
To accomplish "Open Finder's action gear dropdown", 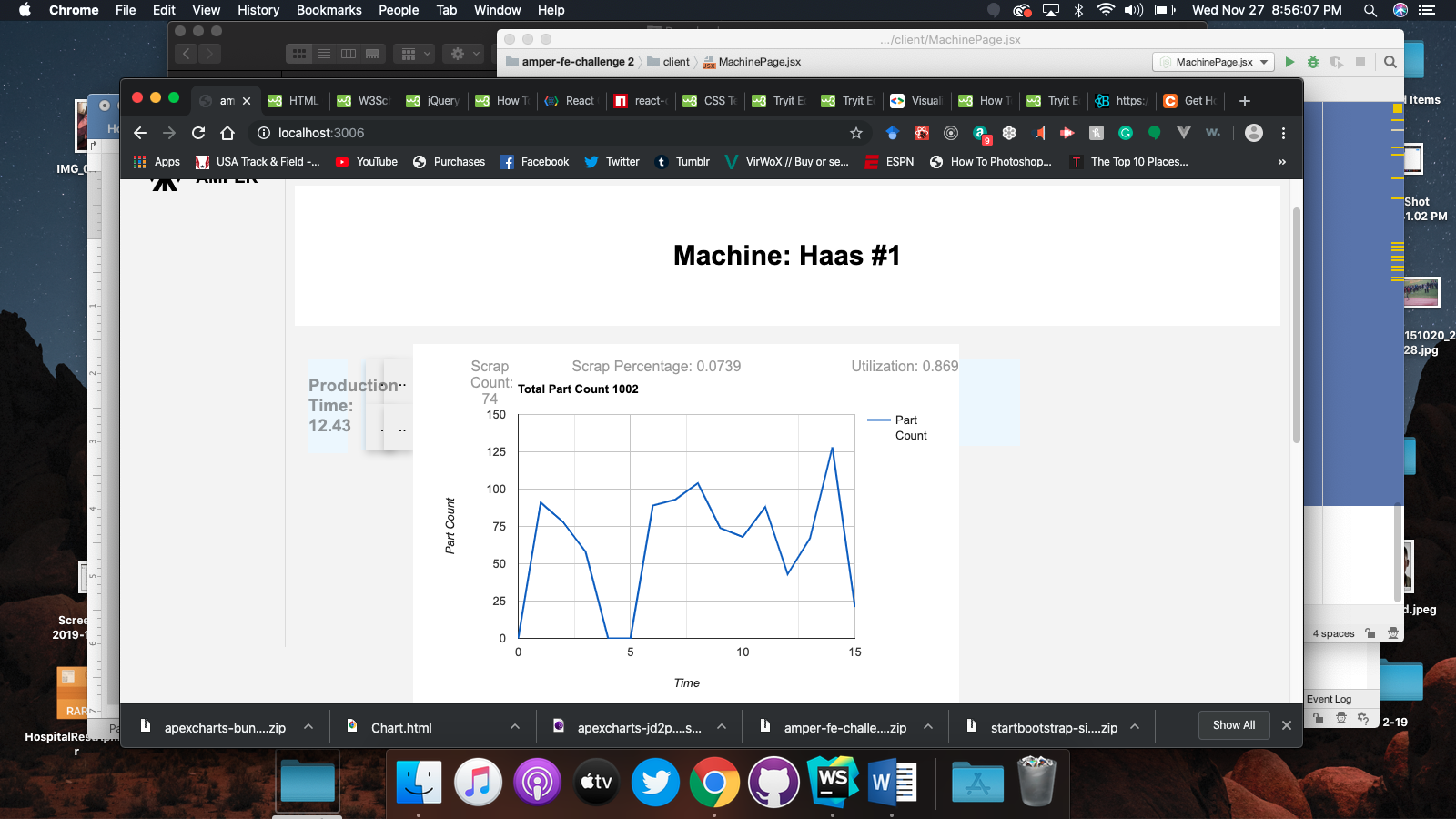I will tap(465, 54).
